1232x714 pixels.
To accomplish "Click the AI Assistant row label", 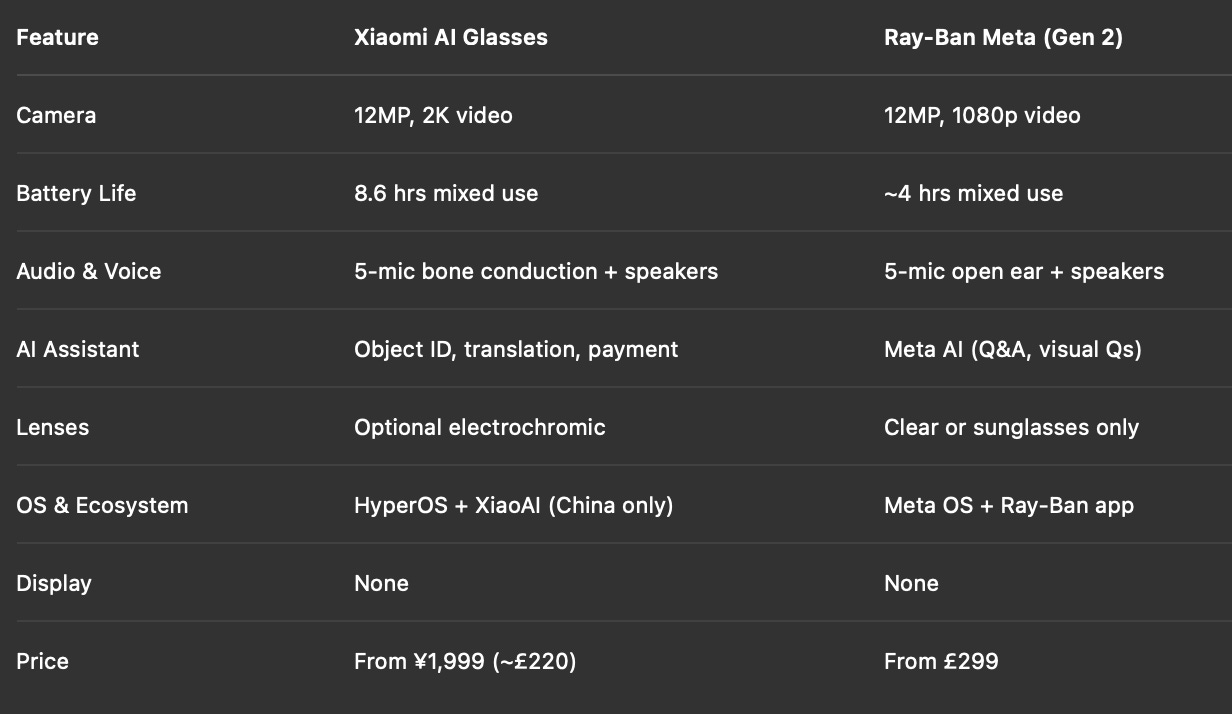I will coord(77,350).
